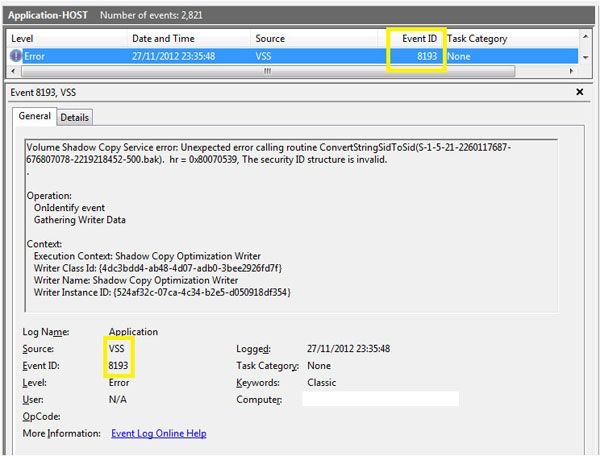600x456 pixels.
Task: Select the General tab
Action: 34,116
